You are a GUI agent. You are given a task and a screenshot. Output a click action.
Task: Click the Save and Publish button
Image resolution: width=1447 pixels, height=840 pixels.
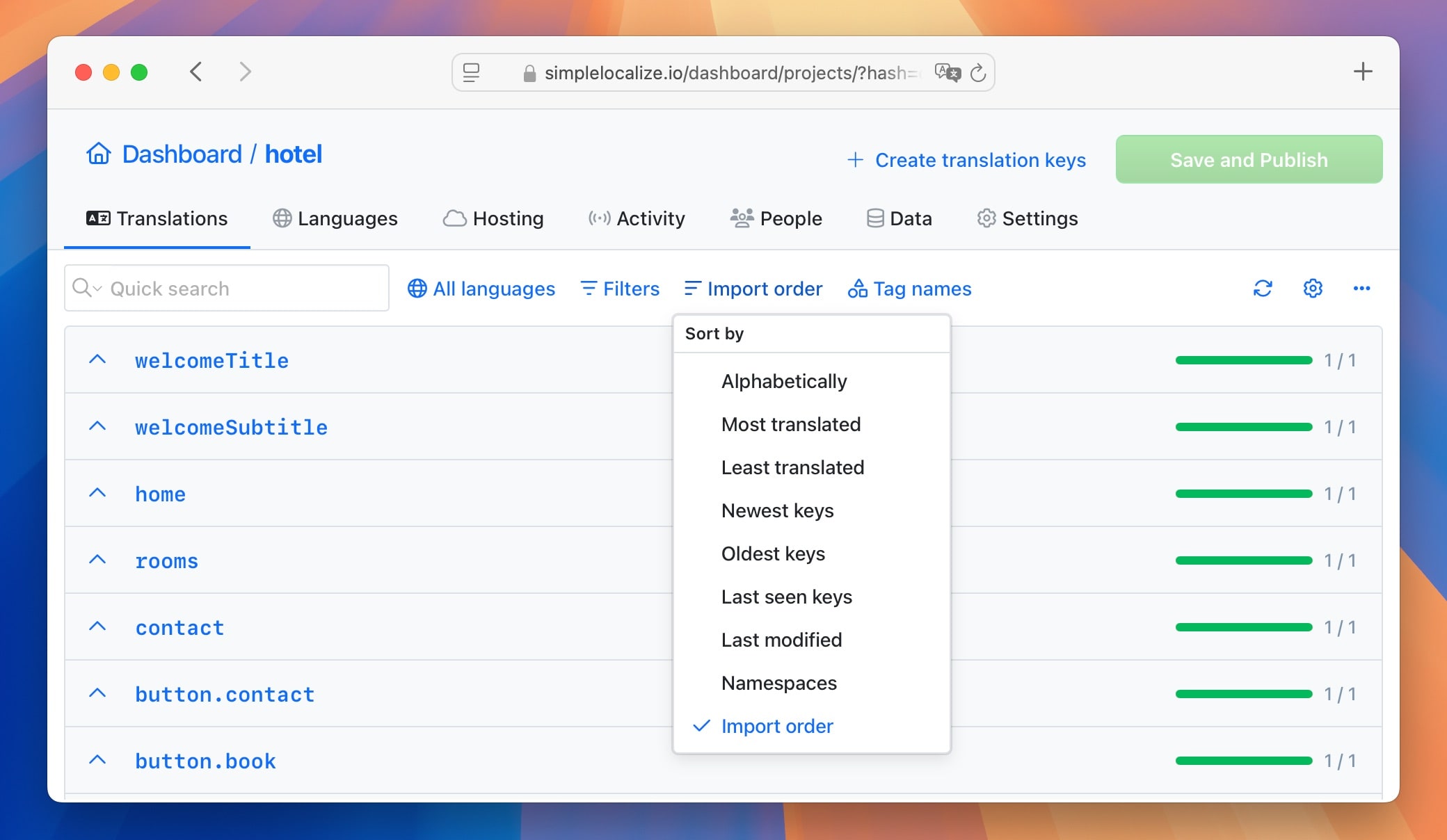pos(1249,159)
